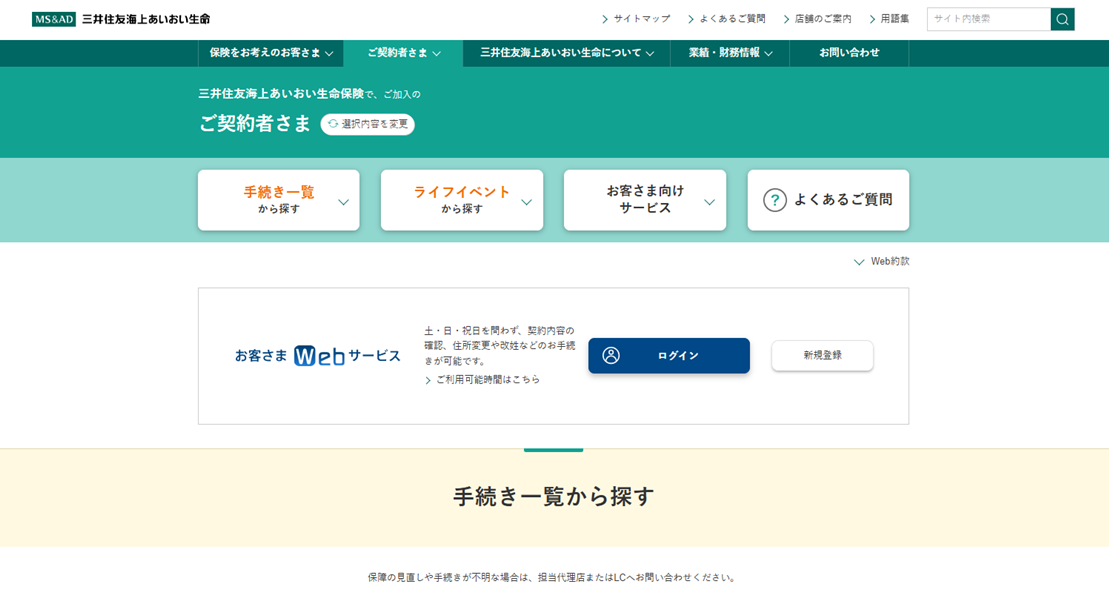Open 用語集 link

[895, 19]
